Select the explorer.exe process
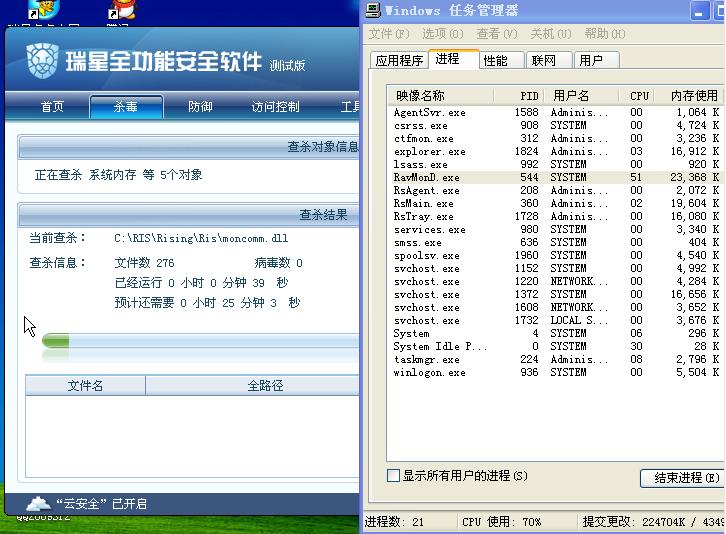The height and width of the screenshot is (534, 726). (x=556, y=151)
